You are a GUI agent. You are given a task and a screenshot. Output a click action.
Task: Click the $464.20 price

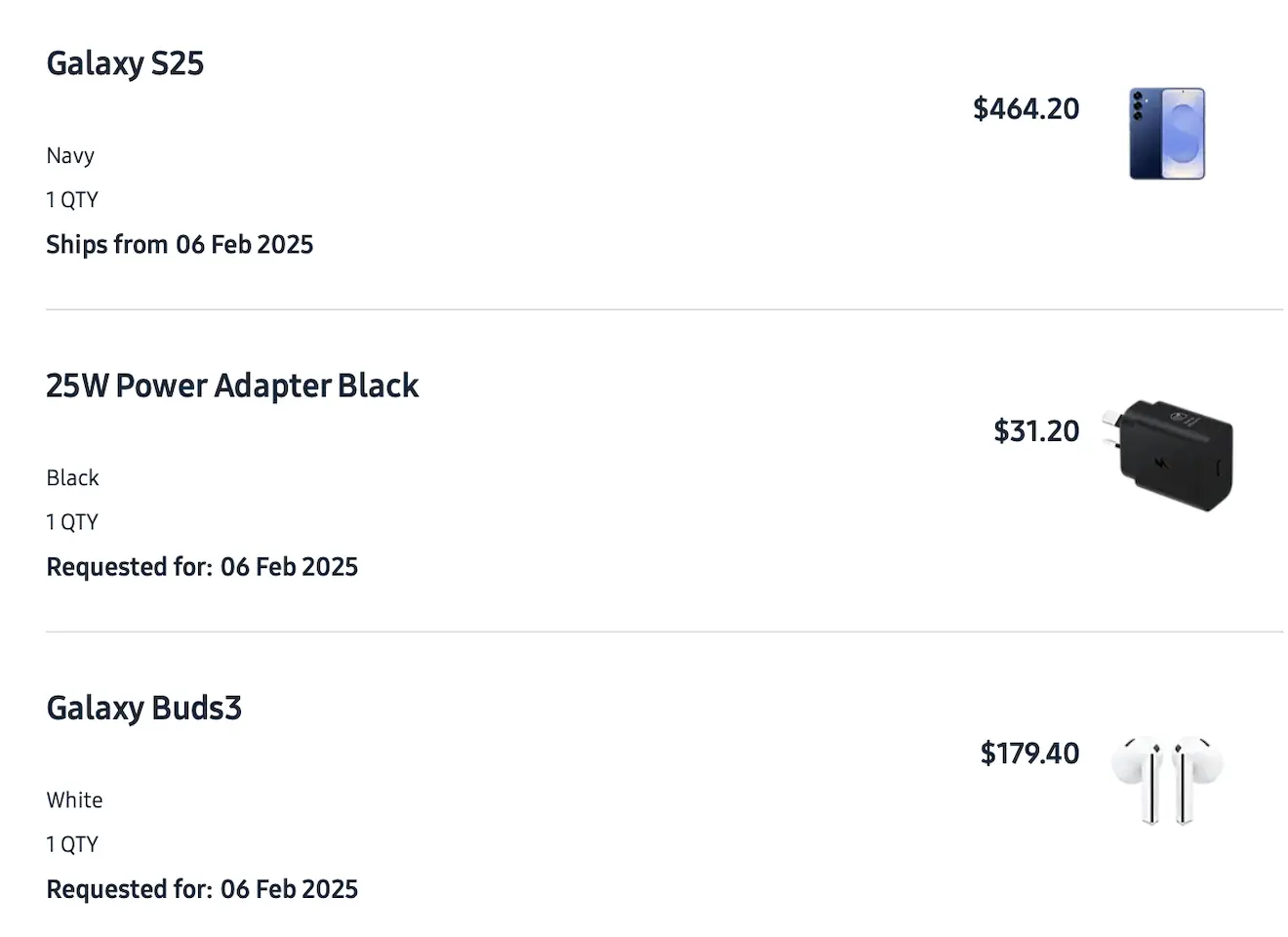(x=1026, y=108)
